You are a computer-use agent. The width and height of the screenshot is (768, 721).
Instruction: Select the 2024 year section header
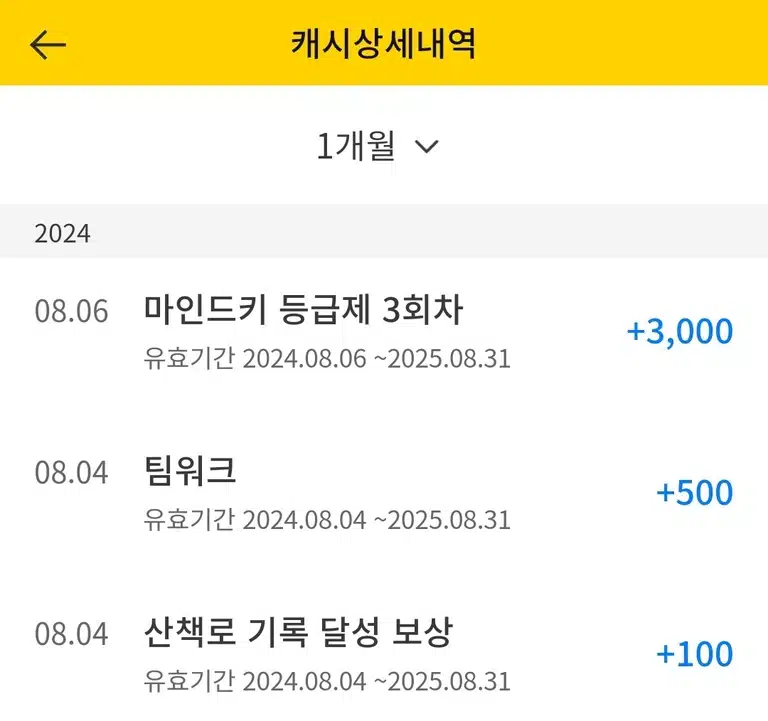384,231
